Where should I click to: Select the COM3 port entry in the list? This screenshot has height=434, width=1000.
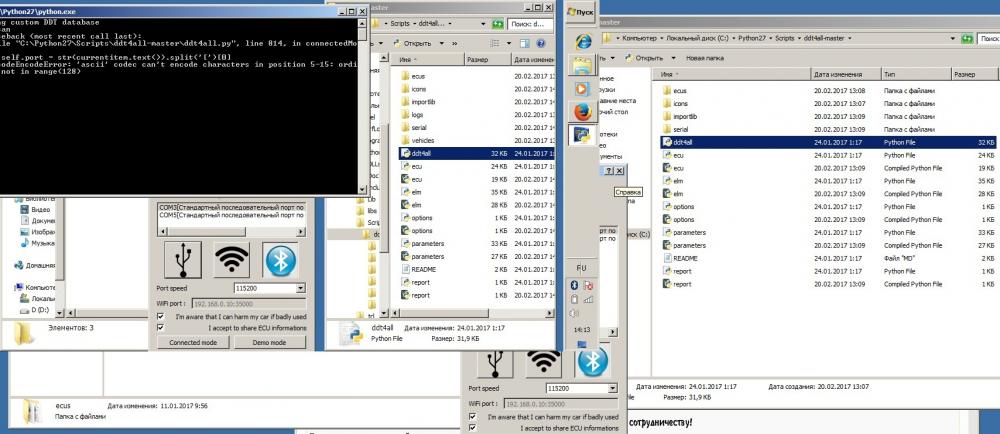(232, 207)
